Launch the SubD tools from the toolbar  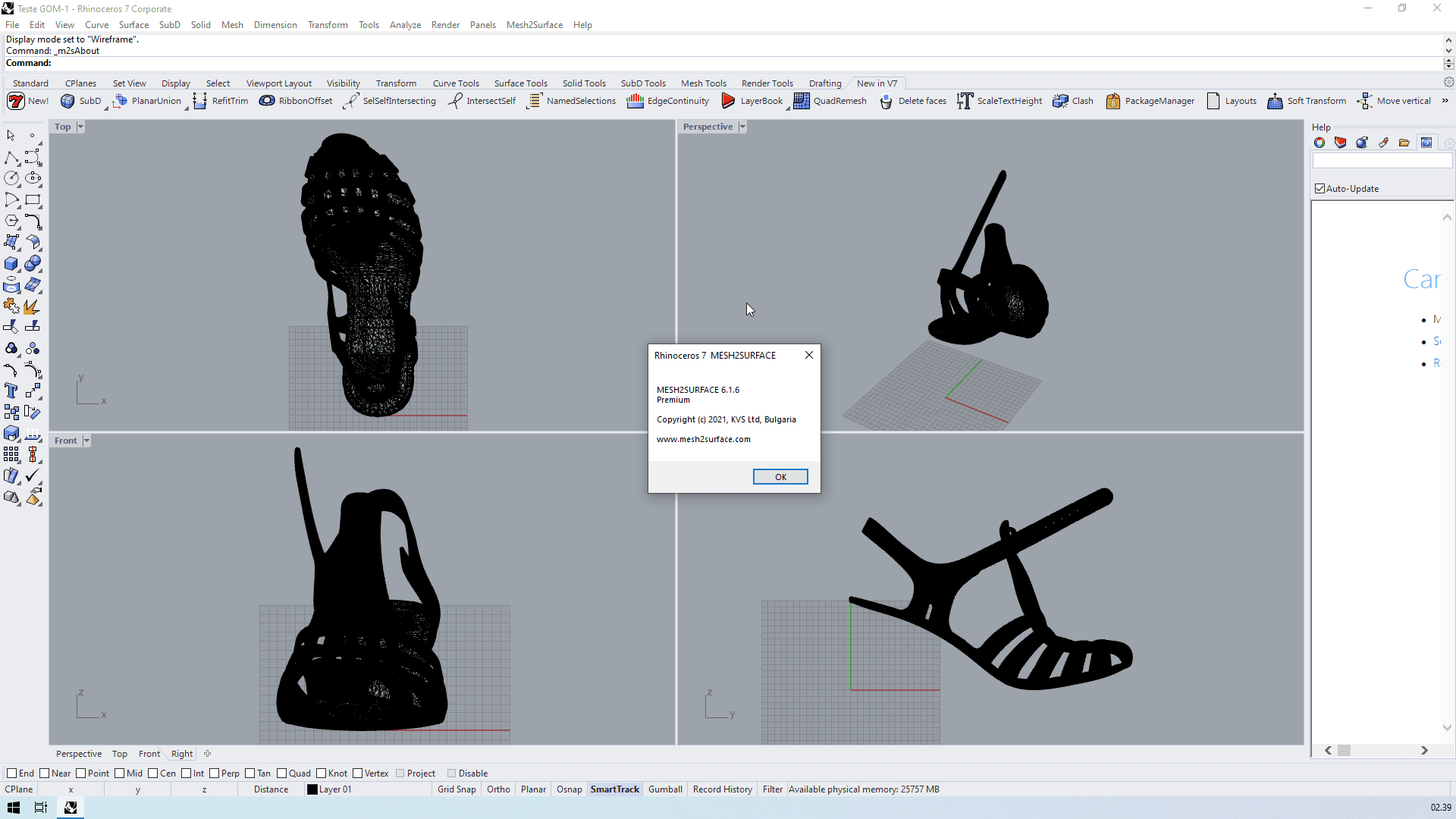tap(81, 101)
